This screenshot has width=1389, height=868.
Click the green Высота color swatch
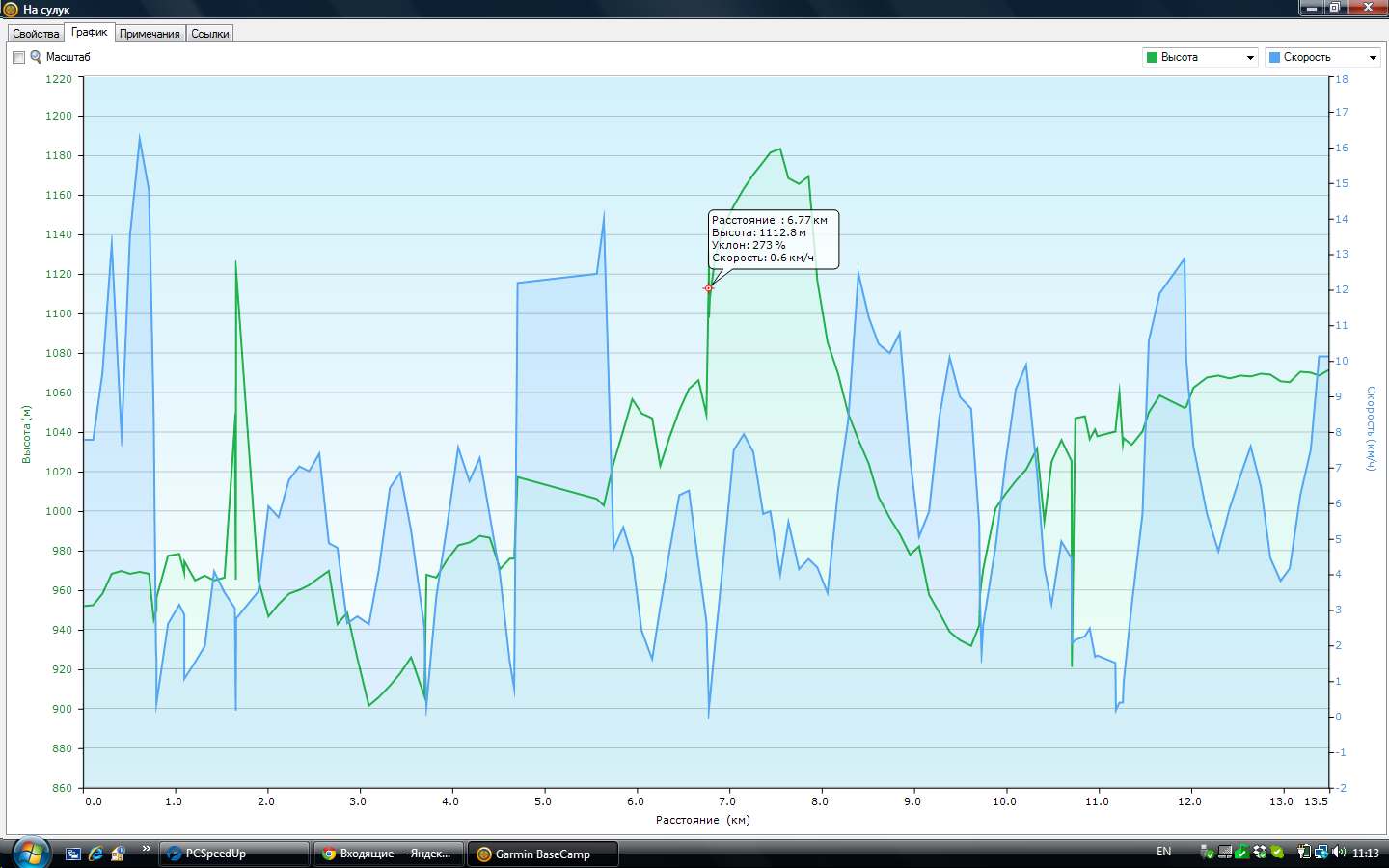tap(1152, 58)
